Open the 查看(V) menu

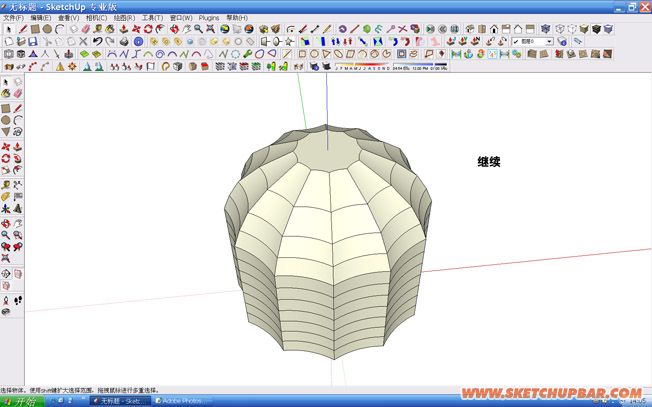tap(68, 18)
